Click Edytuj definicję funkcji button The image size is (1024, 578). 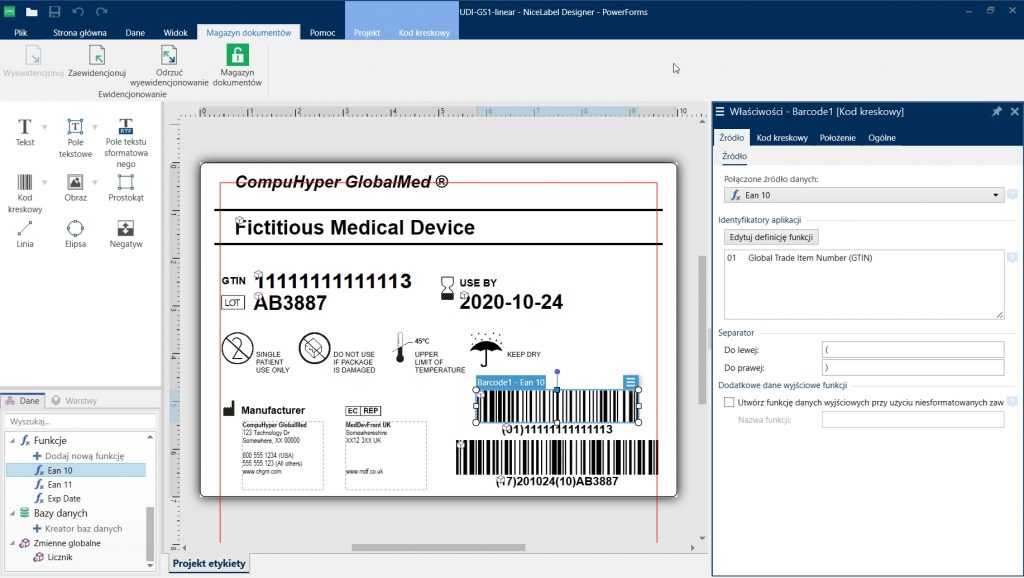[x=771, y=237]
